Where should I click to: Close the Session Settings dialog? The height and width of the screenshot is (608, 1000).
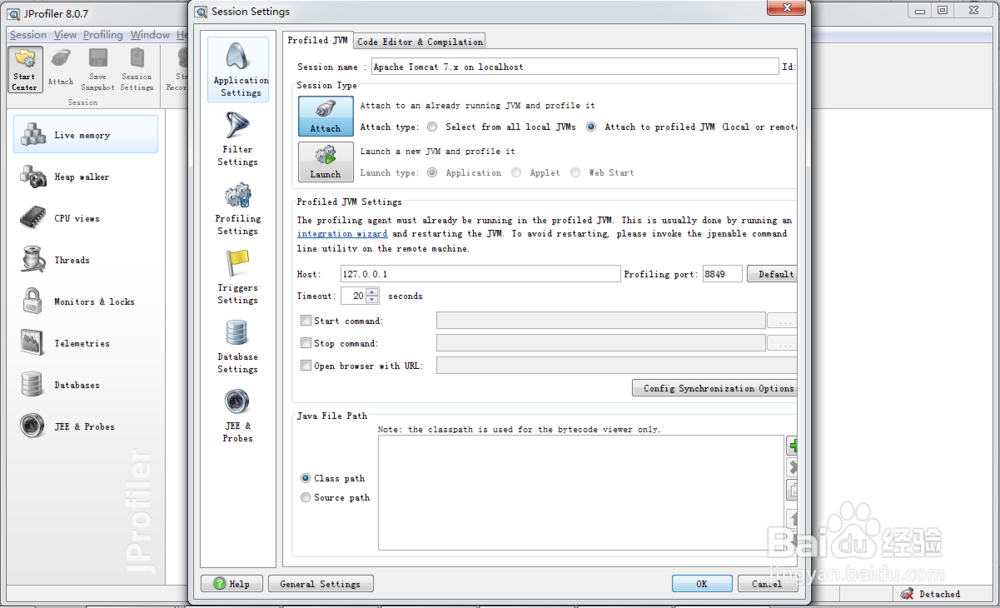[787, 8]
